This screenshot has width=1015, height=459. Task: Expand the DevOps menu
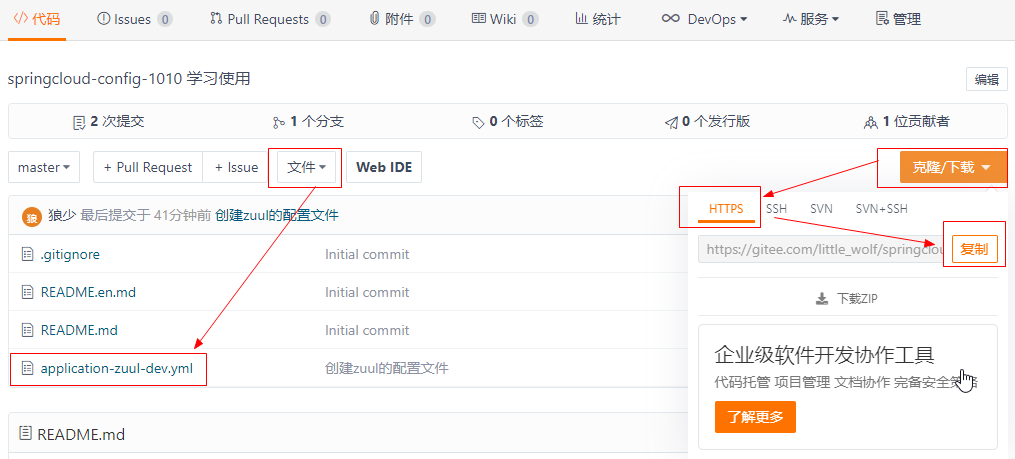point(704,19)
